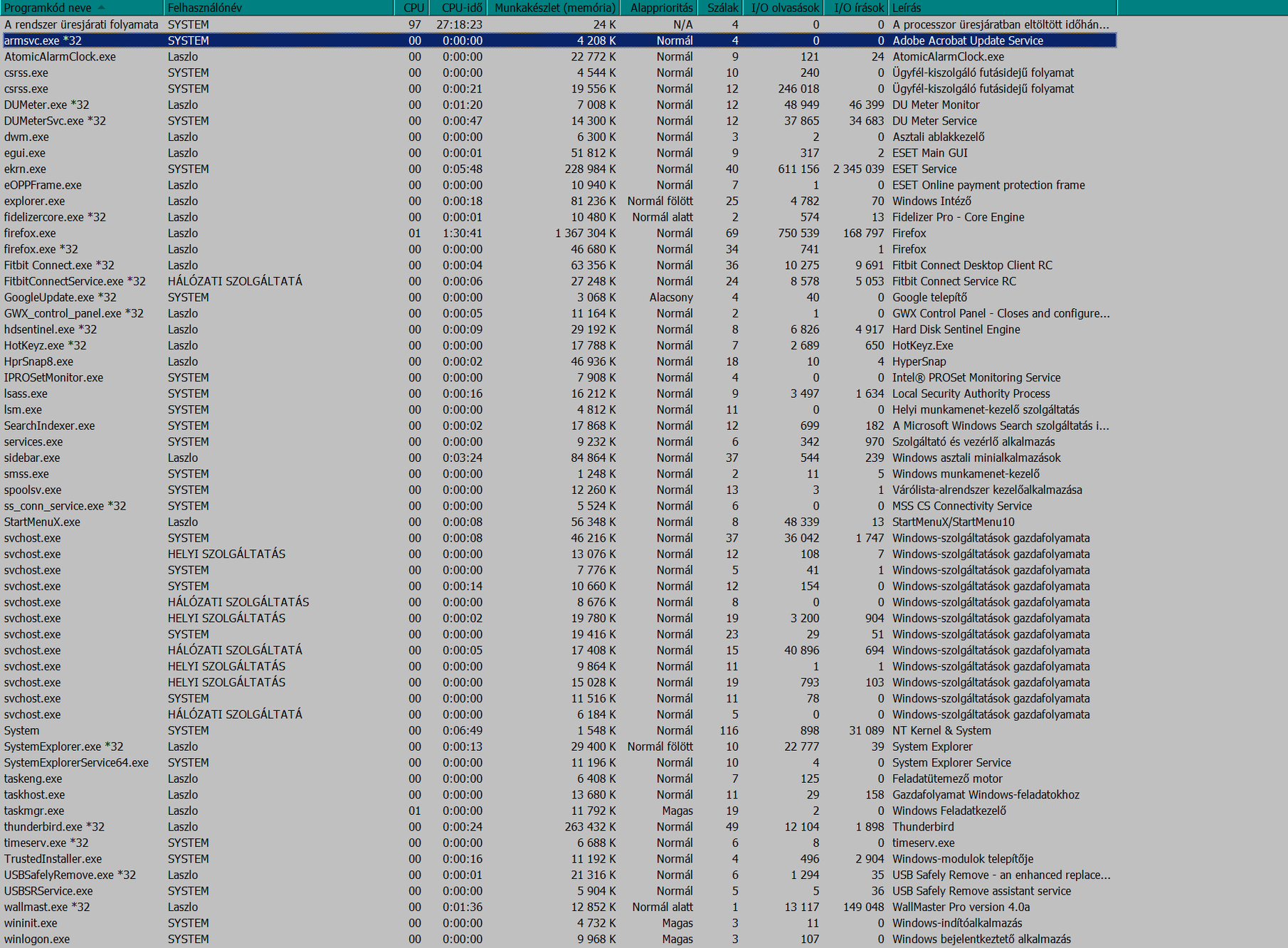Select the TrustedInstaller.exe process
This screenshot has width=1288, height=948.
pyautogui.click(x=559, y=859)
